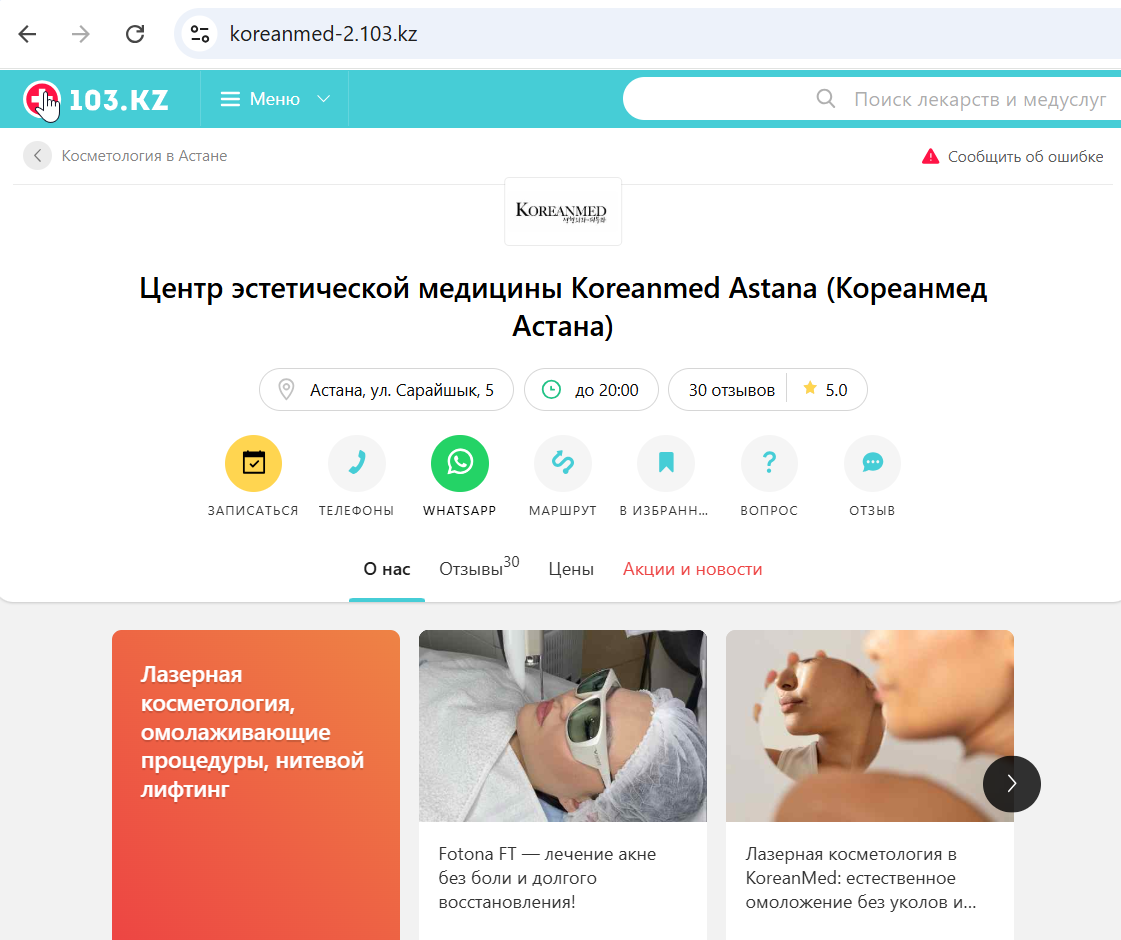Select the Акции и новости tab
This screenshot has height=940, width=1121.
click(x=692, y=569)
